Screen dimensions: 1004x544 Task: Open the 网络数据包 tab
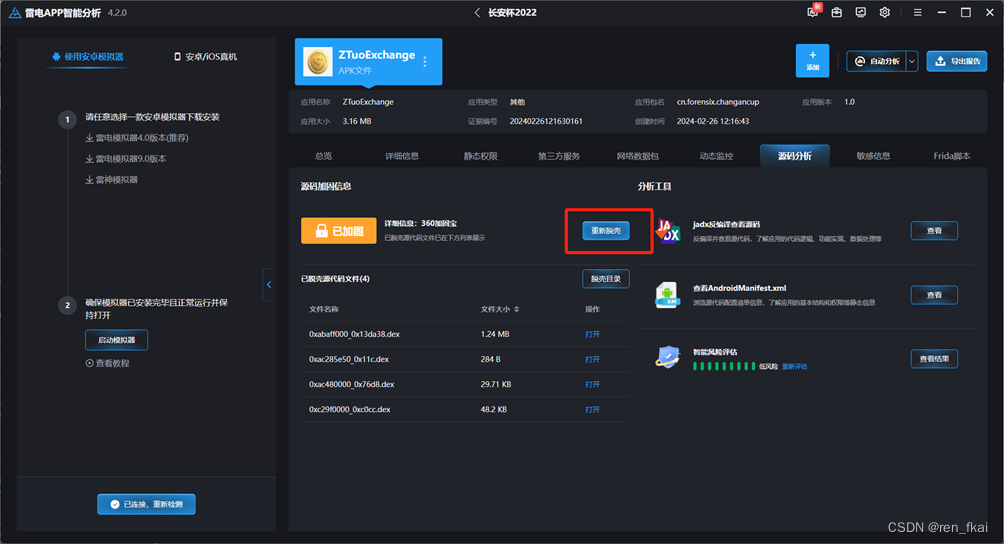point(638,156)
